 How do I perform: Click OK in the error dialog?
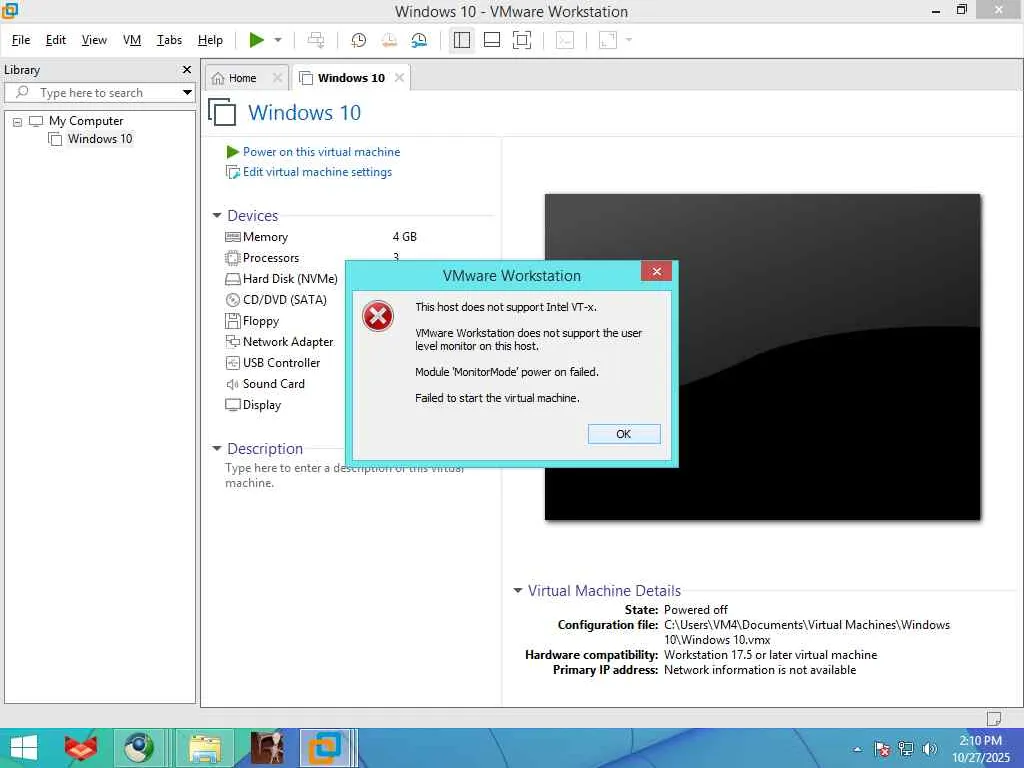(x=624, y=434)
